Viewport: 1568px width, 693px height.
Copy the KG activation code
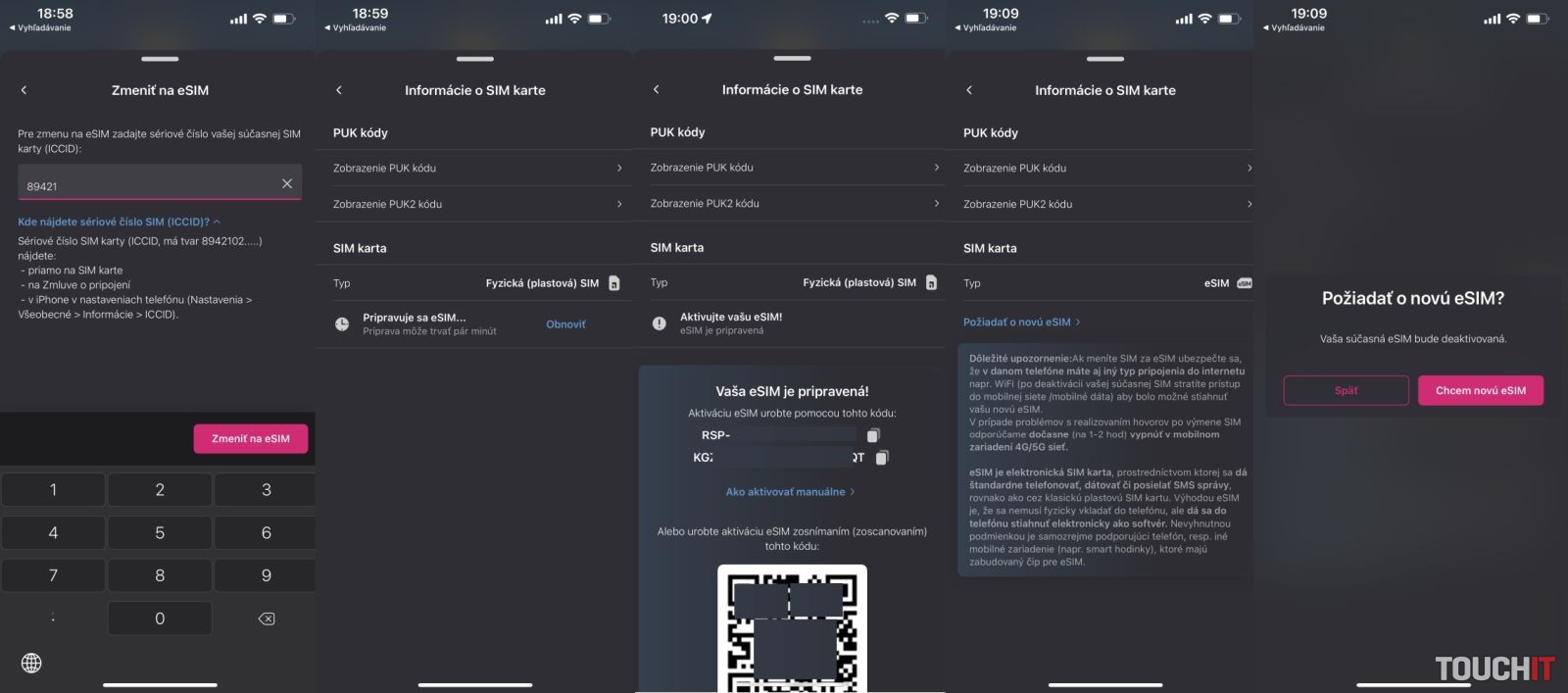(x=882, y=458)
